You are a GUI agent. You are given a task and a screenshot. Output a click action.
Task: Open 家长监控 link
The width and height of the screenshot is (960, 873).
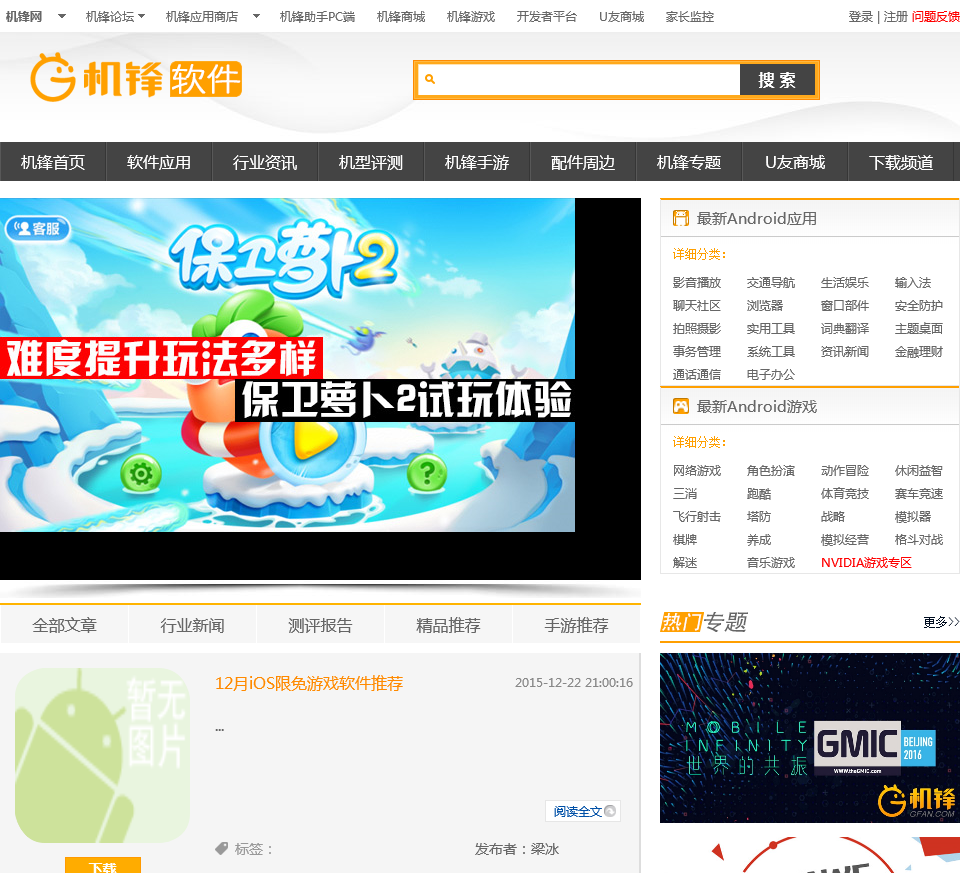coord(690,17)
